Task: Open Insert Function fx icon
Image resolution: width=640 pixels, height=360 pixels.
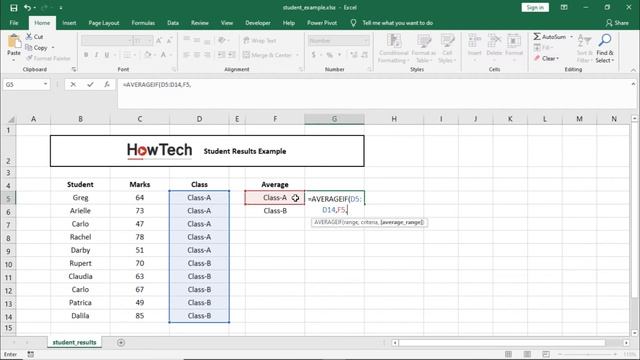Action: coord(107,84)
